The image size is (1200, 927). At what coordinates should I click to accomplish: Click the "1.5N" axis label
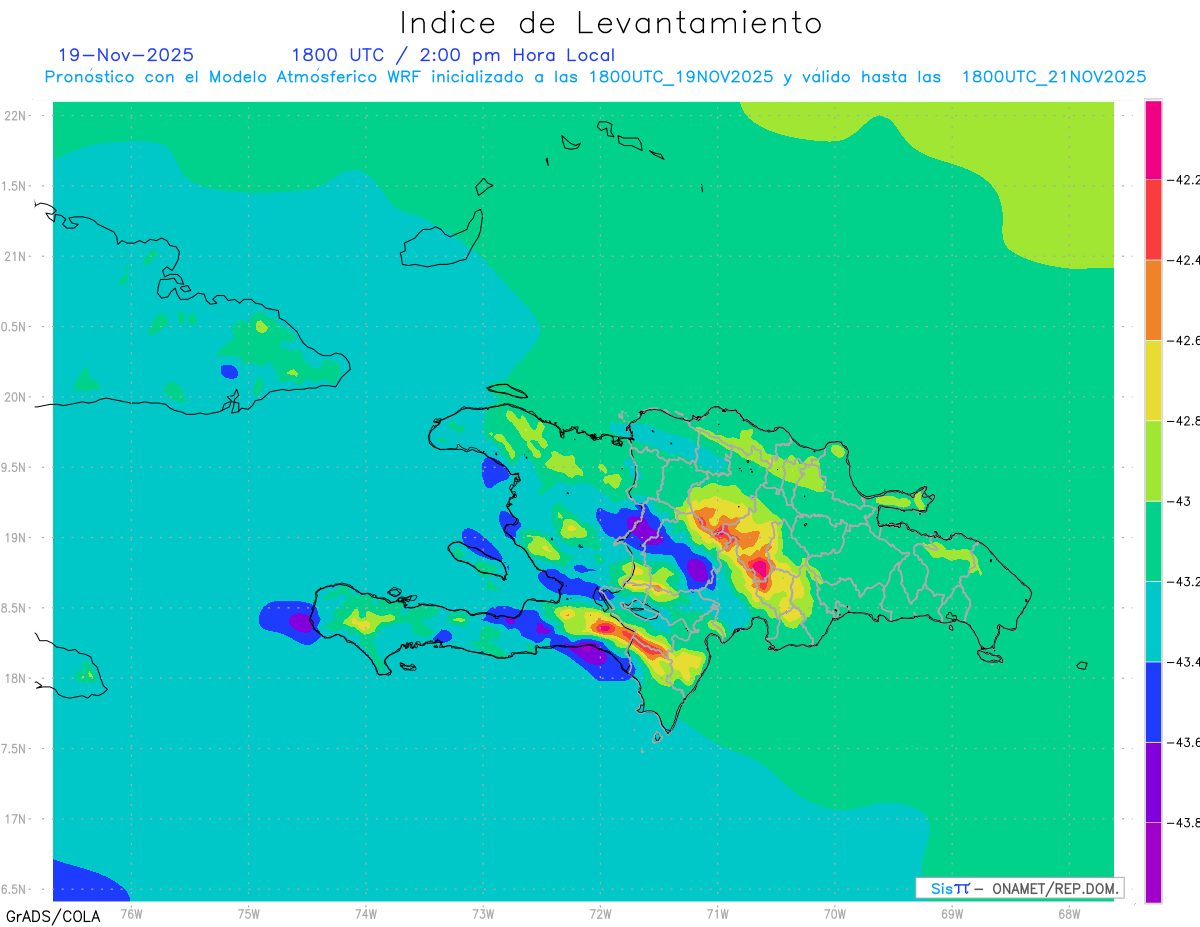point(15,186)
